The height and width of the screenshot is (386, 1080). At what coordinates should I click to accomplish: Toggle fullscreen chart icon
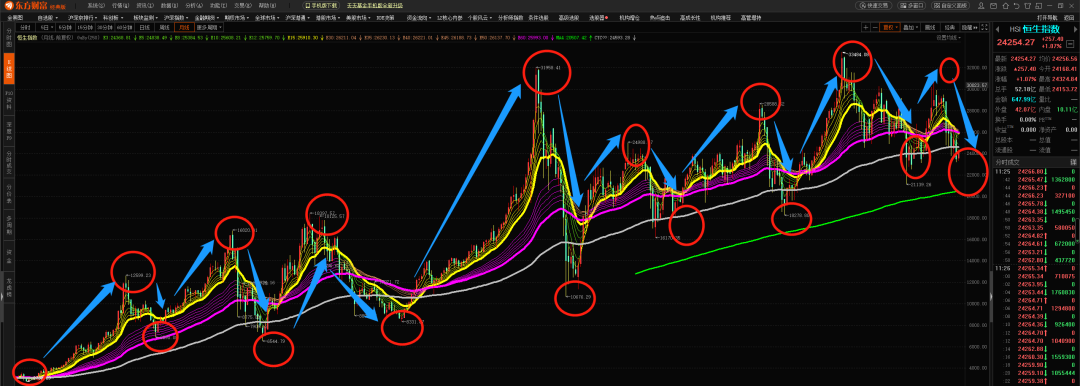[x=984, y=28]
